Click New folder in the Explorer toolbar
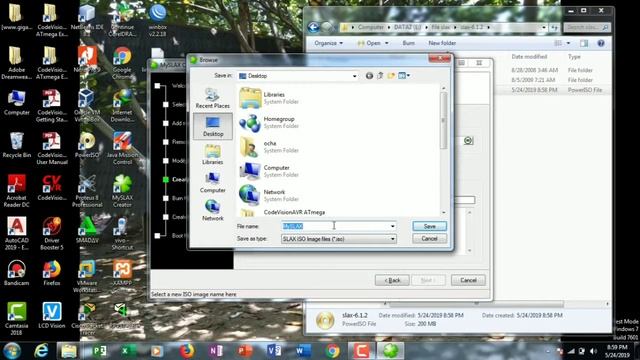This screenshot has width=640, height=360. (442, 43)
